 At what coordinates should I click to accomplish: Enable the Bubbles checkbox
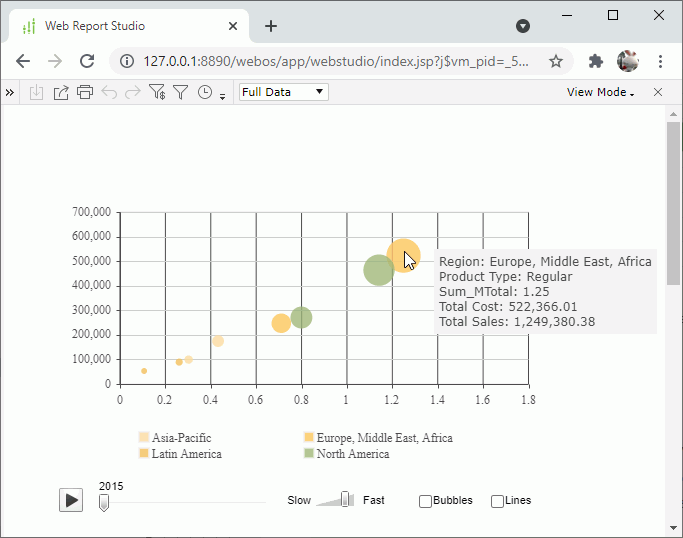pos(426,501)
